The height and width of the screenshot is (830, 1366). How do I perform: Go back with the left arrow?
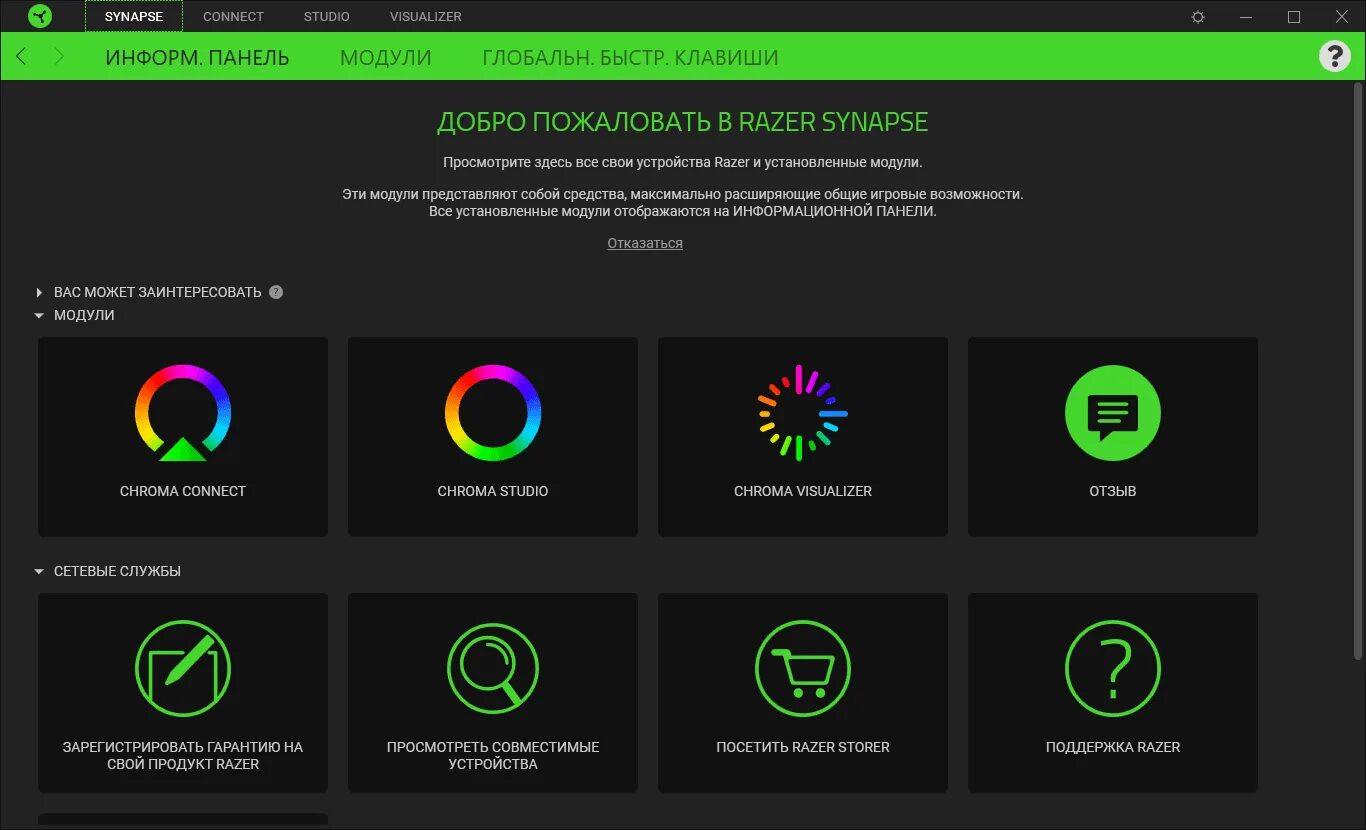tap(21, 57)
